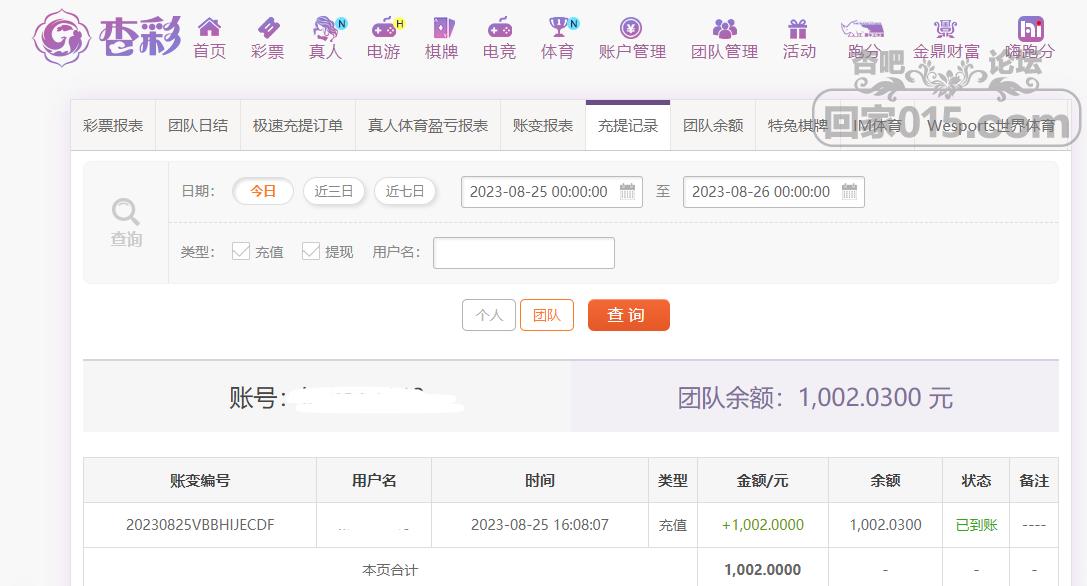Open the 跑分 icon
The width and height of the screenshot is (1087, 586).
(862, 28)
